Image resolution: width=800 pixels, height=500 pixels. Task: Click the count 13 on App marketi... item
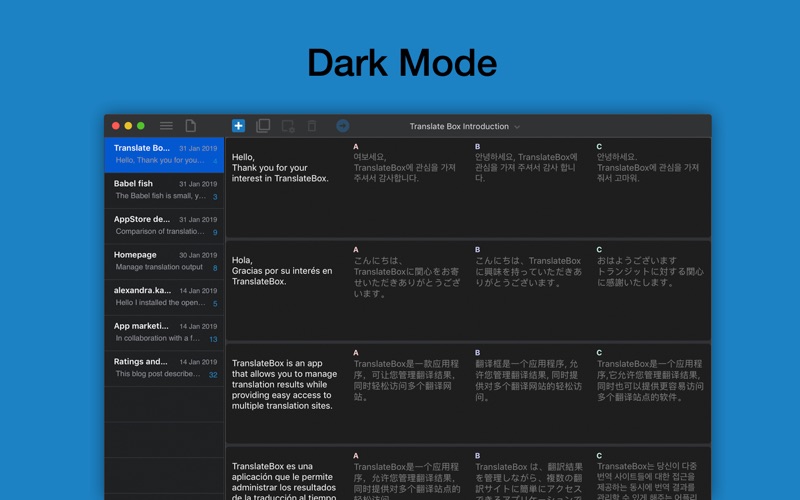pos(213,339)
